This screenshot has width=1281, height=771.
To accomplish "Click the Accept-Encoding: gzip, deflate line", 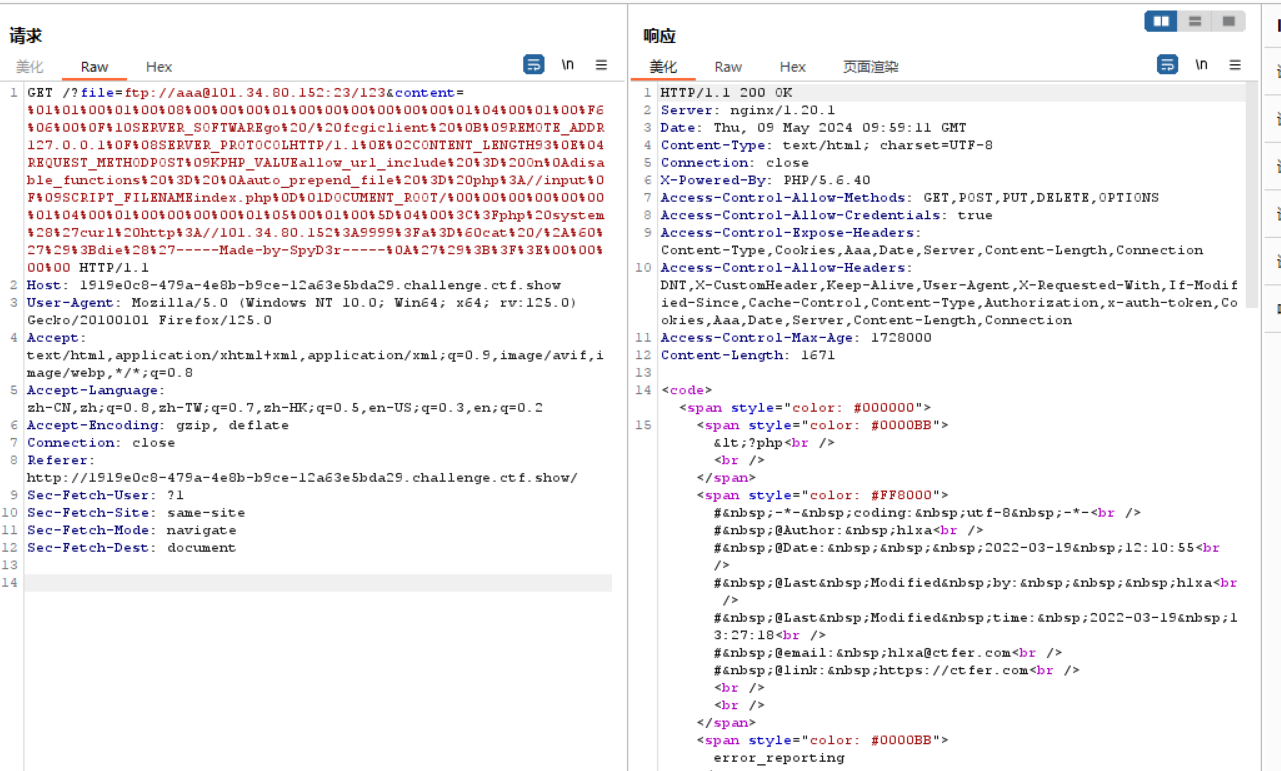I will 158,425.
